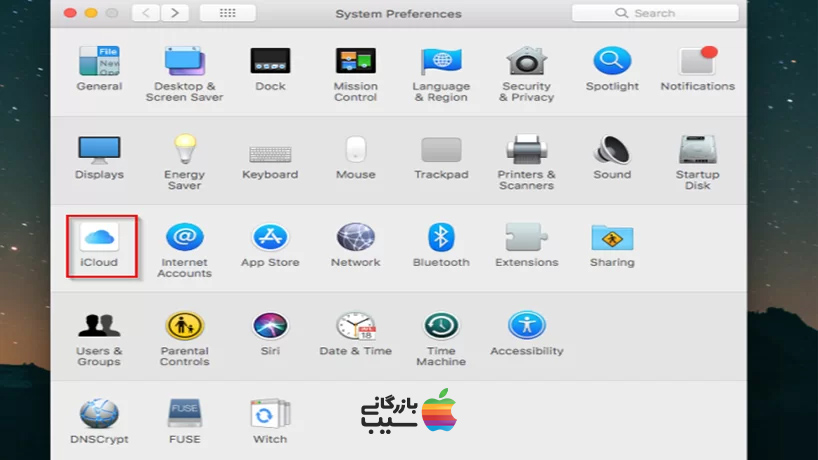818x460 pixels.
Task: Open Printers & Scanners pane
Action: click(526, 162)
